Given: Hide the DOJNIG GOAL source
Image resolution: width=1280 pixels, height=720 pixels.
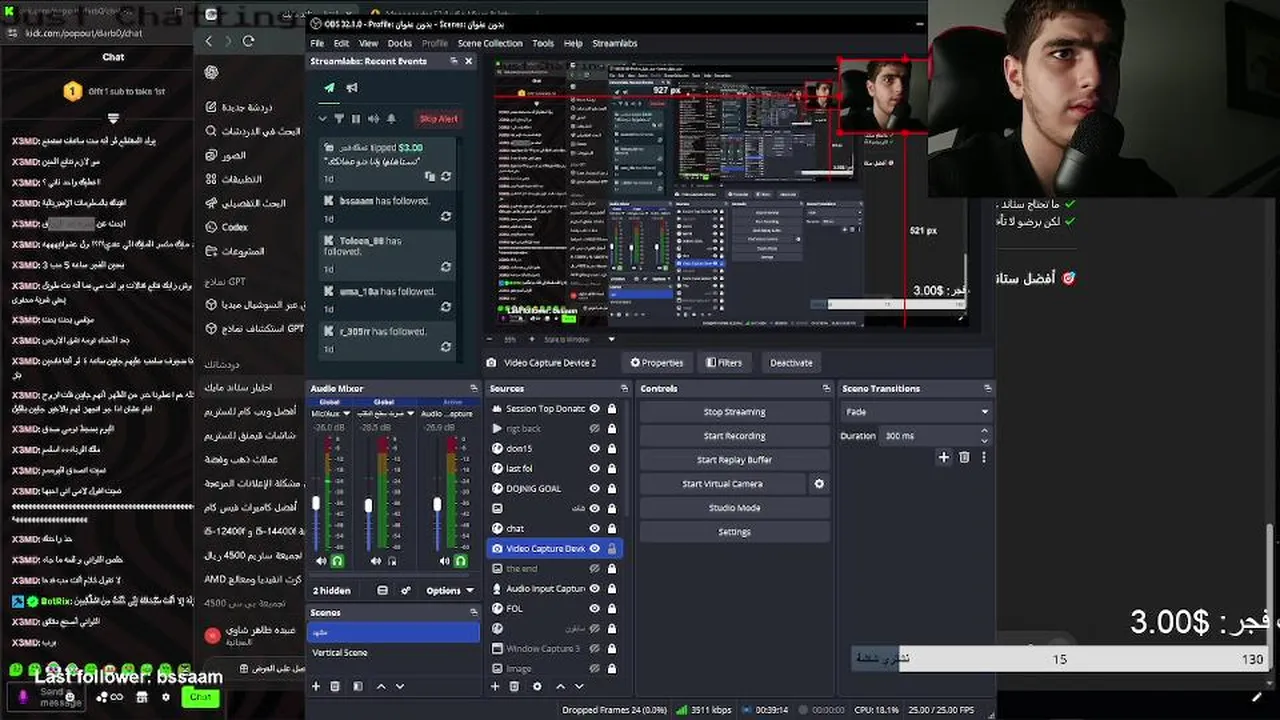Looking at the screenshot, I should point(595,489).
